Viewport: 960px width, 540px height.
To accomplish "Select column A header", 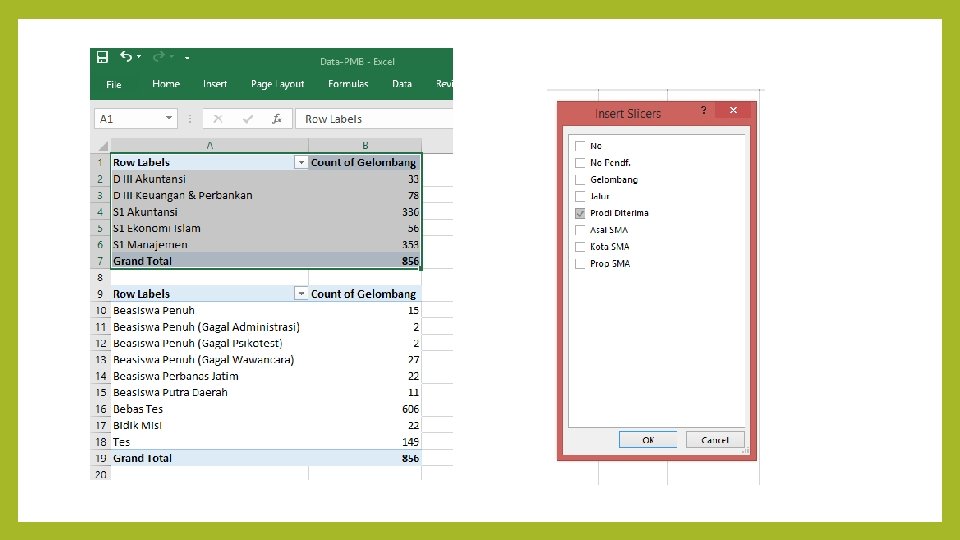I will [x=209, y=146].
